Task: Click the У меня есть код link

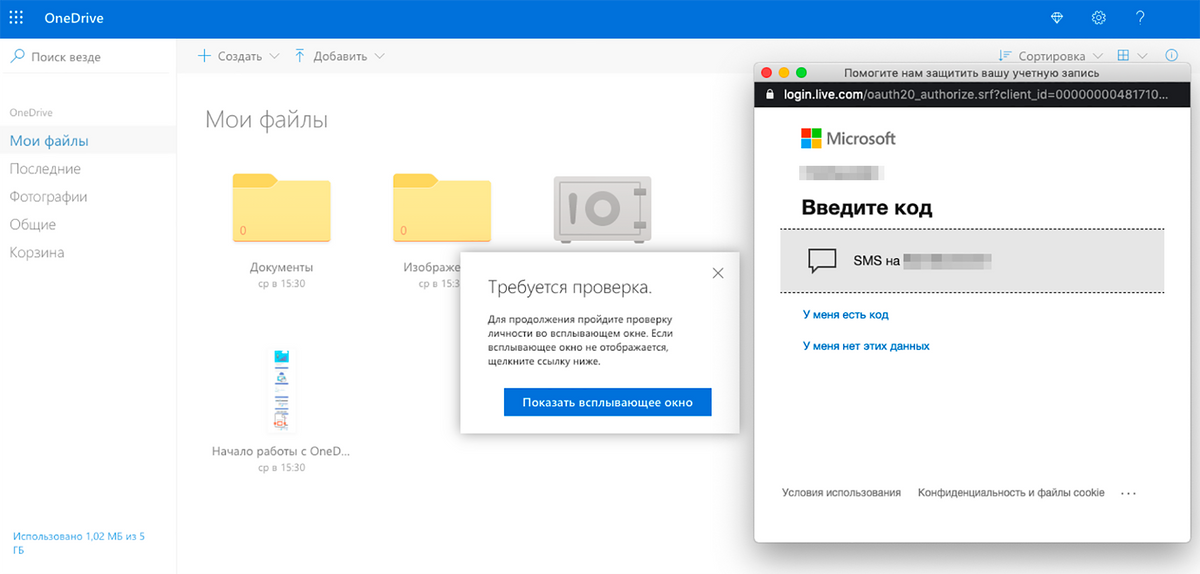Action: point(845,314)
